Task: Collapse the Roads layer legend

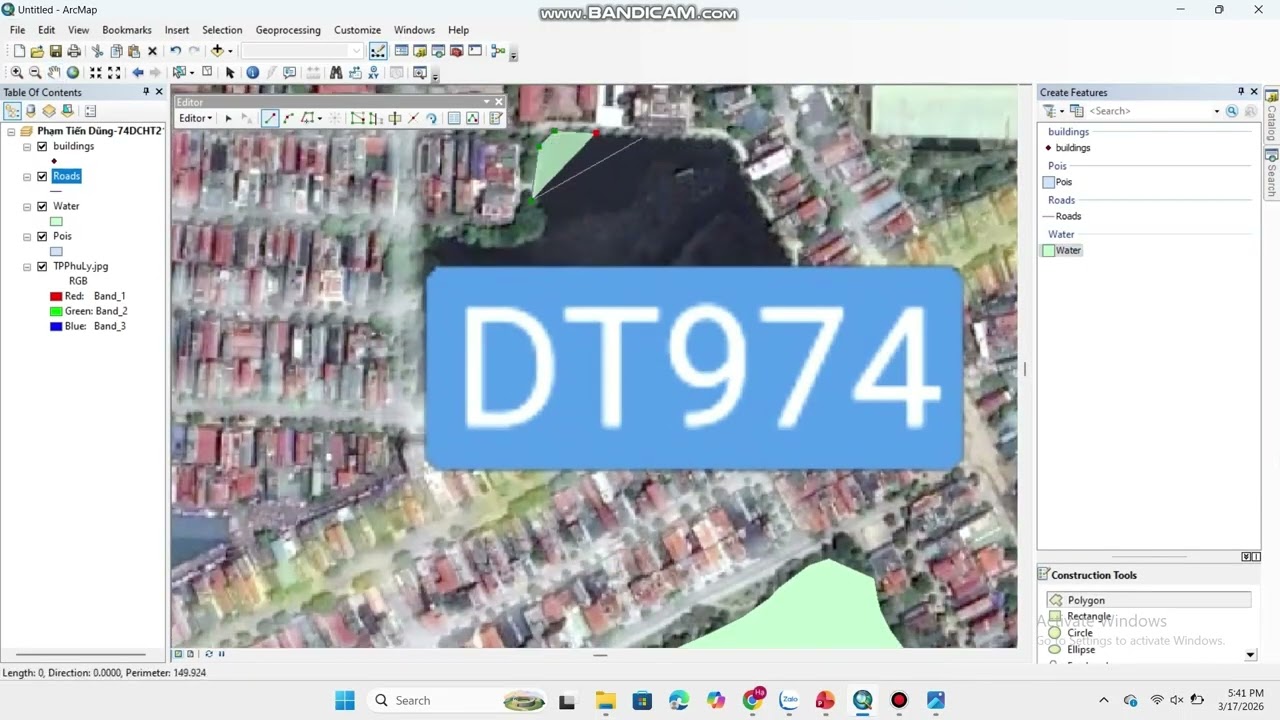Action: [27, 176]
